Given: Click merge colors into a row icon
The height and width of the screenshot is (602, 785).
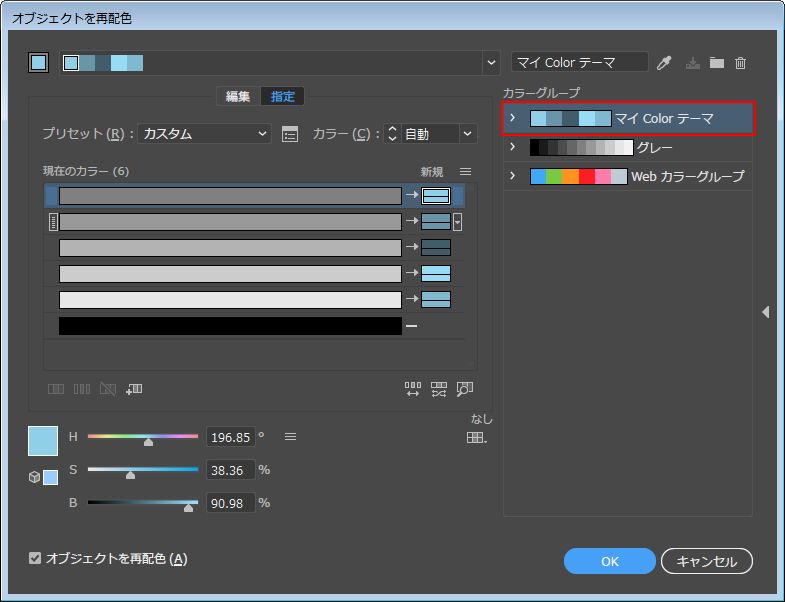Looking at the screenshot, I should pyautogui.click(x=56, y=389).
